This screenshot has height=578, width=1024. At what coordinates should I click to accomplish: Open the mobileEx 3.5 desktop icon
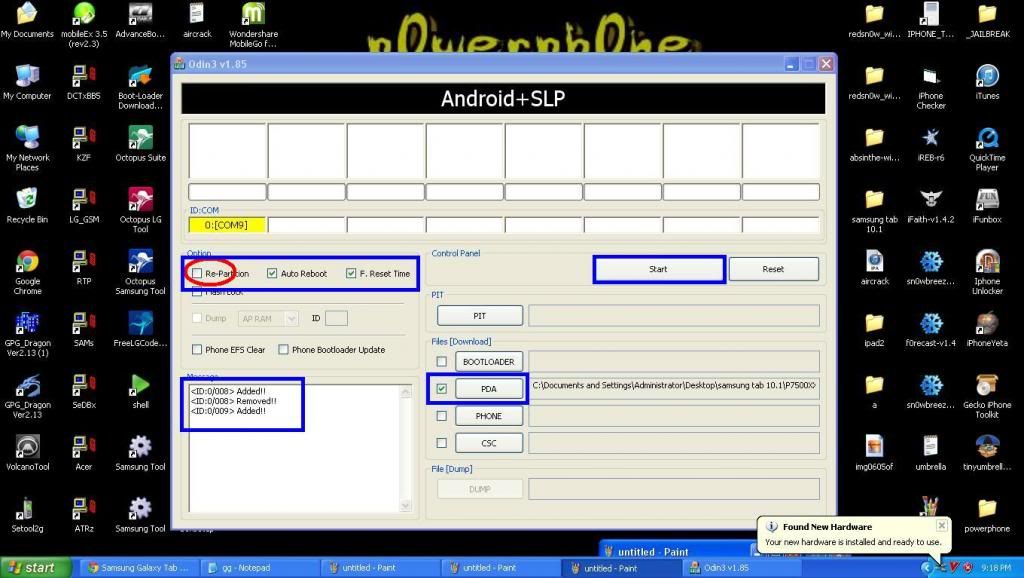click(x=84, y=25)
